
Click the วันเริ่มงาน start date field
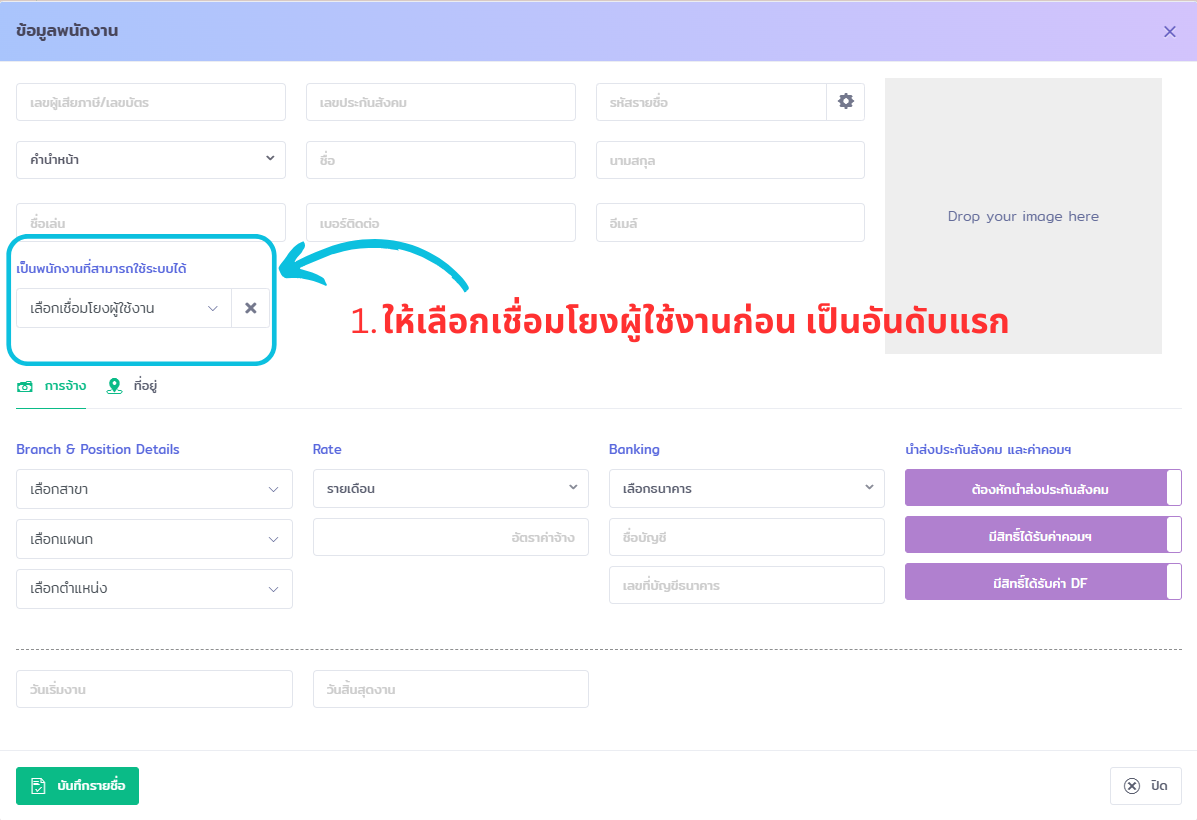pyautogui.click(x=154, y=689)
